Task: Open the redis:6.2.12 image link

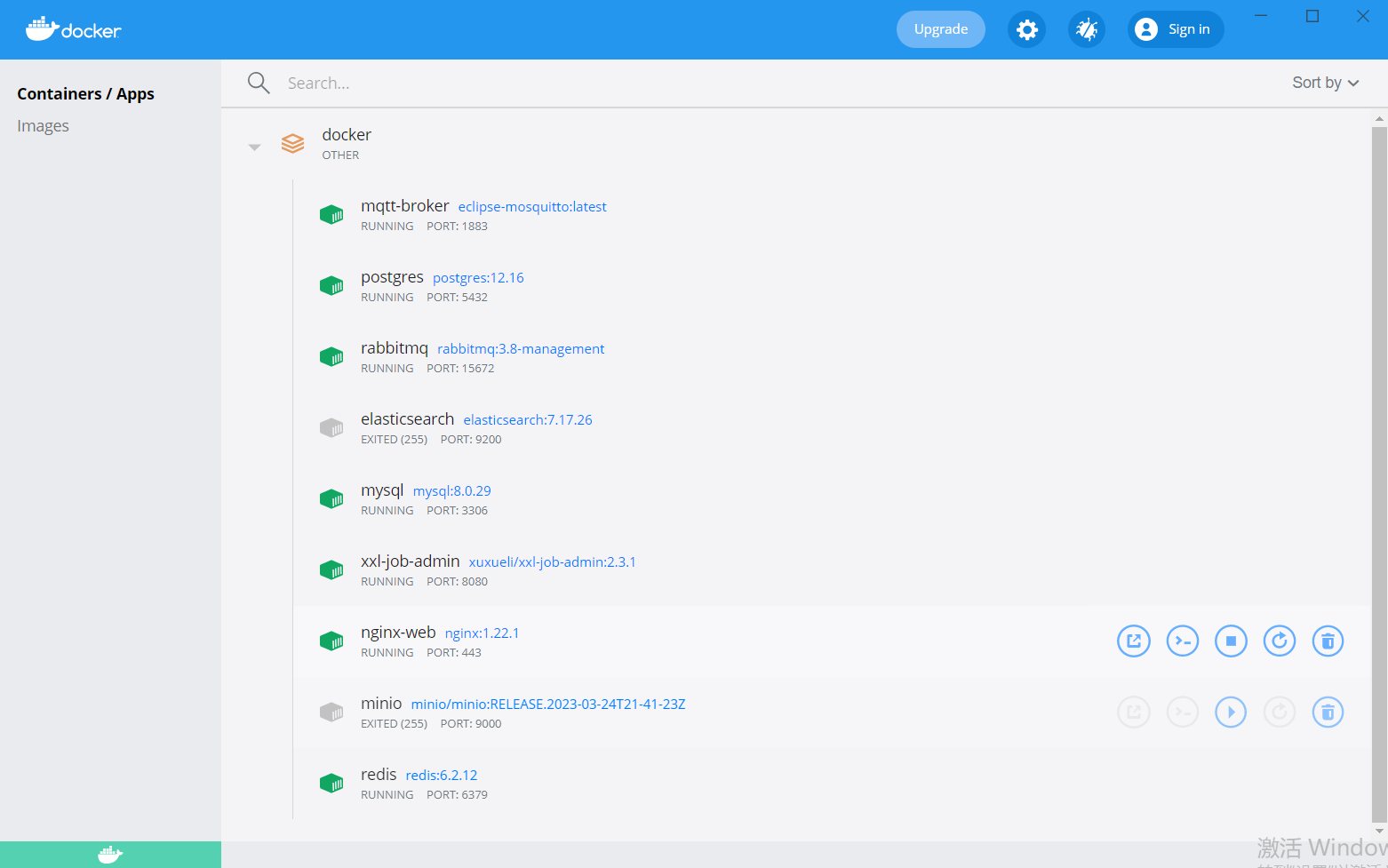Action: pyautogui.click(x=442, y=775)
